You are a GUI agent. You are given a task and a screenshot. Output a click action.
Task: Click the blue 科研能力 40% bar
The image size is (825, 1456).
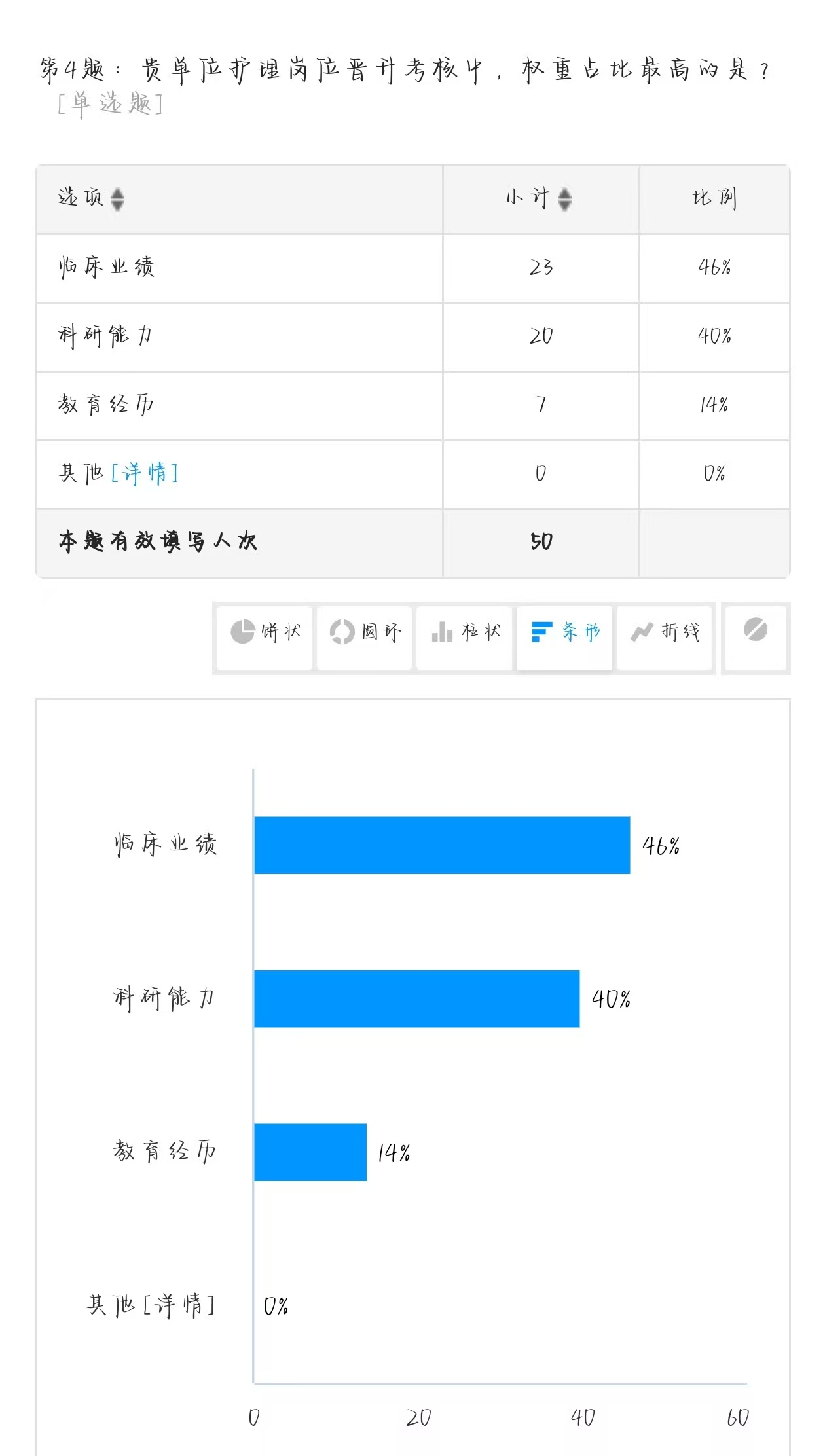tap(416, 999)
